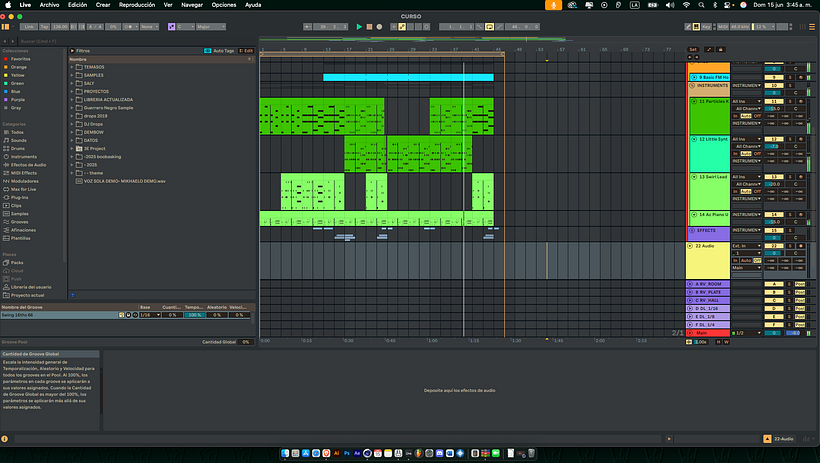
Task: Click the Arrangement Record button
Action: coord(379,27)
